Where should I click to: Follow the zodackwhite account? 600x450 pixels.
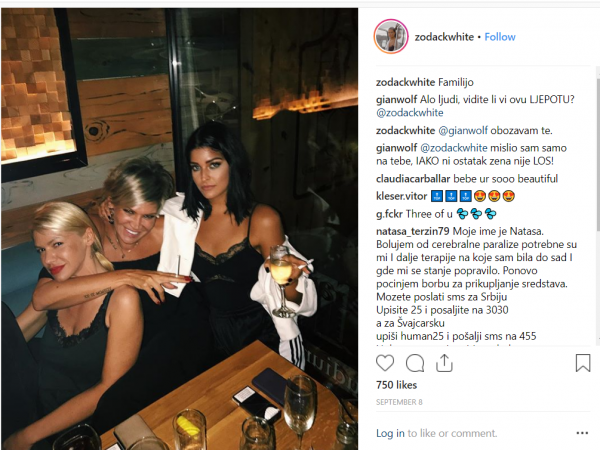[x=500, y=37]
